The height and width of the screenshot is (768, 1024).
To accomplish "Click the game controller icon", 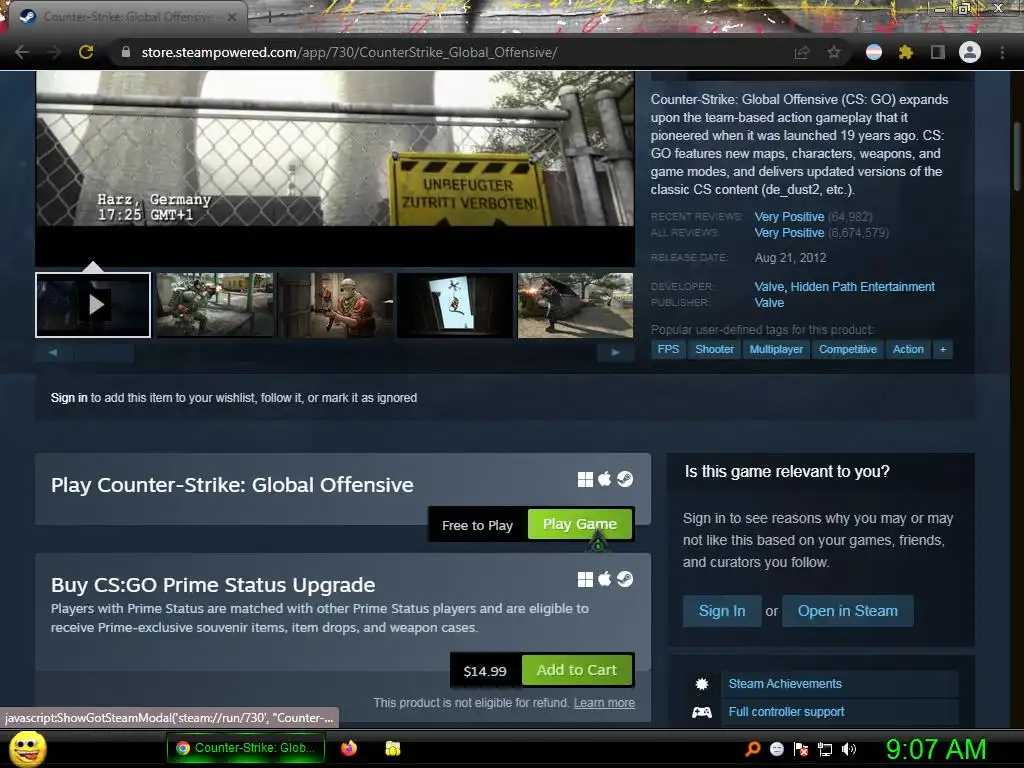I will (x=702, y=712).
